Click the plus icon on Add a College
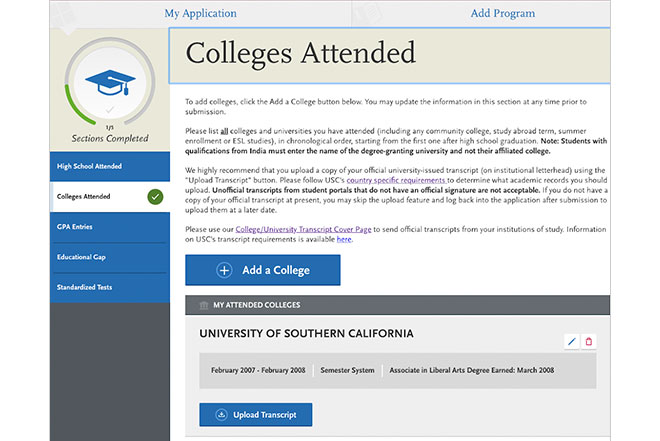This screenshot has height=441, width=660. point(224,270)
